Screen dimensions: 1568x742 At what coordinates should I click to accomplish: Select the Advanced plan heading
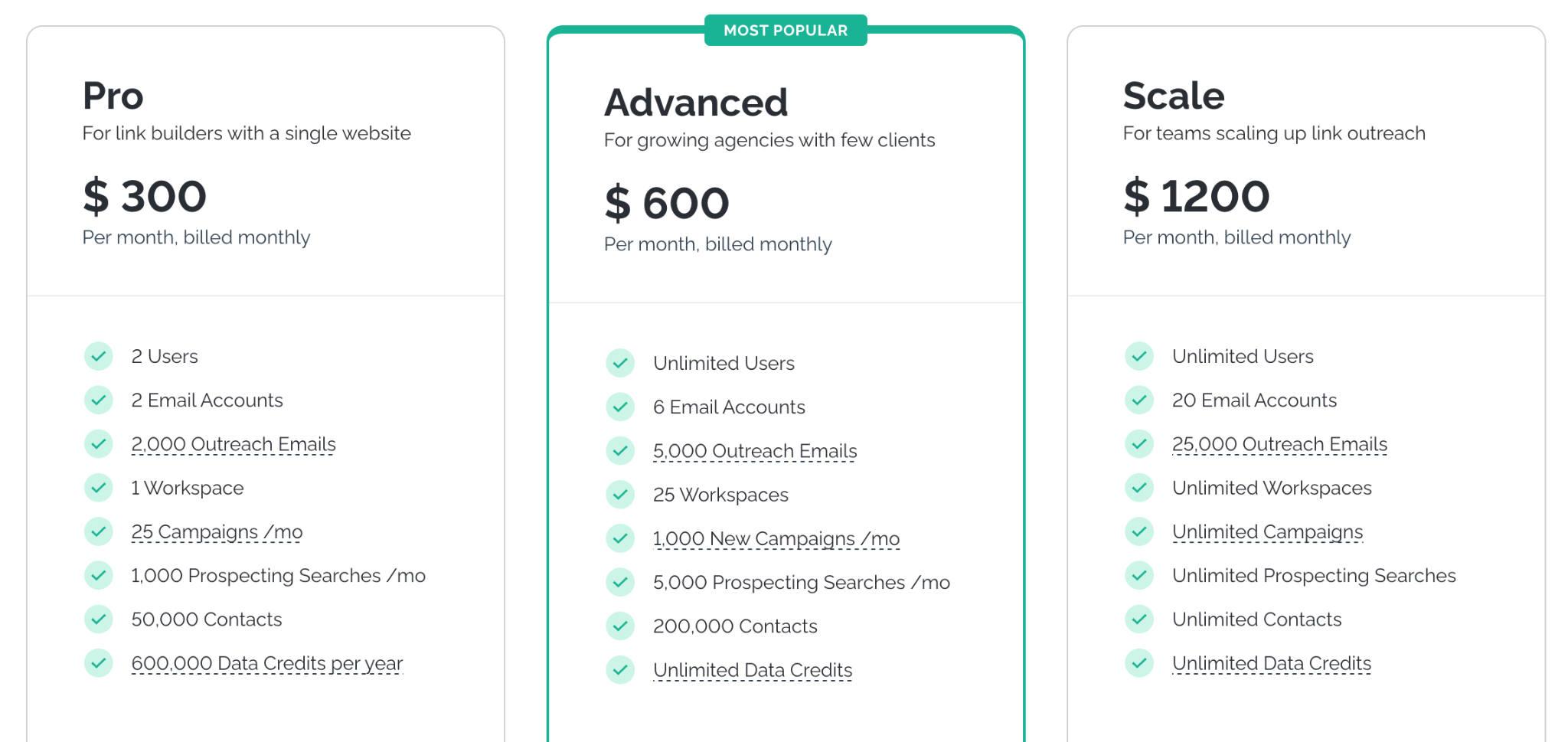tap(696, 103)
